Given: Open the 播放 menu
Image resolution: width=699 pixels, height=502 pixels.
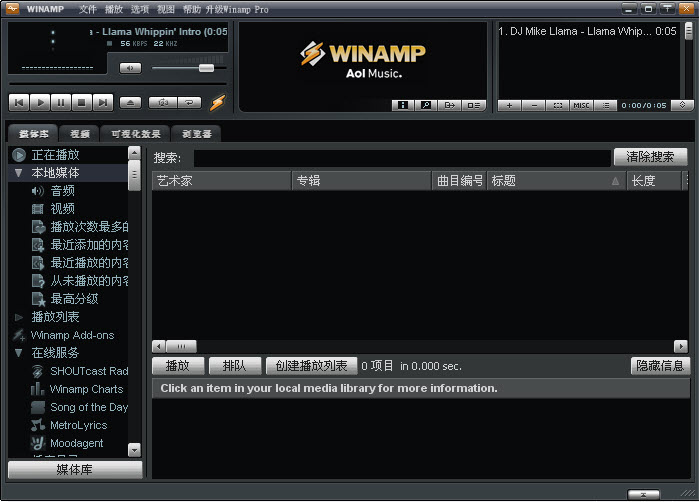Looking at the screenshot, I should (114, 9).
